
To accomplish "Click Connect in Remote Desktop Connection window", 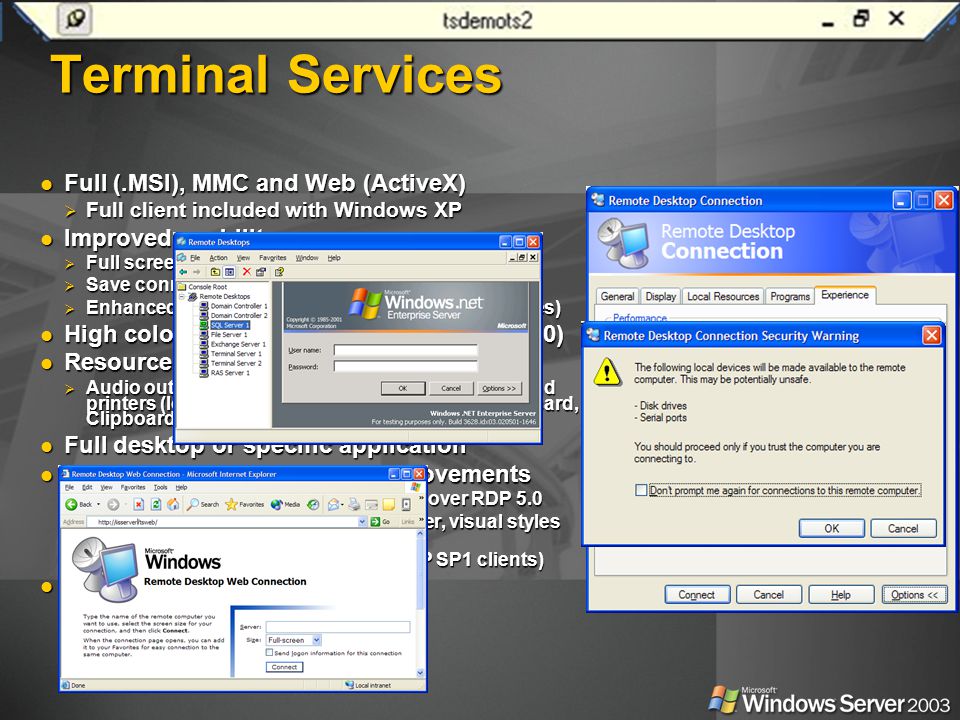I will tap(697, 594).
